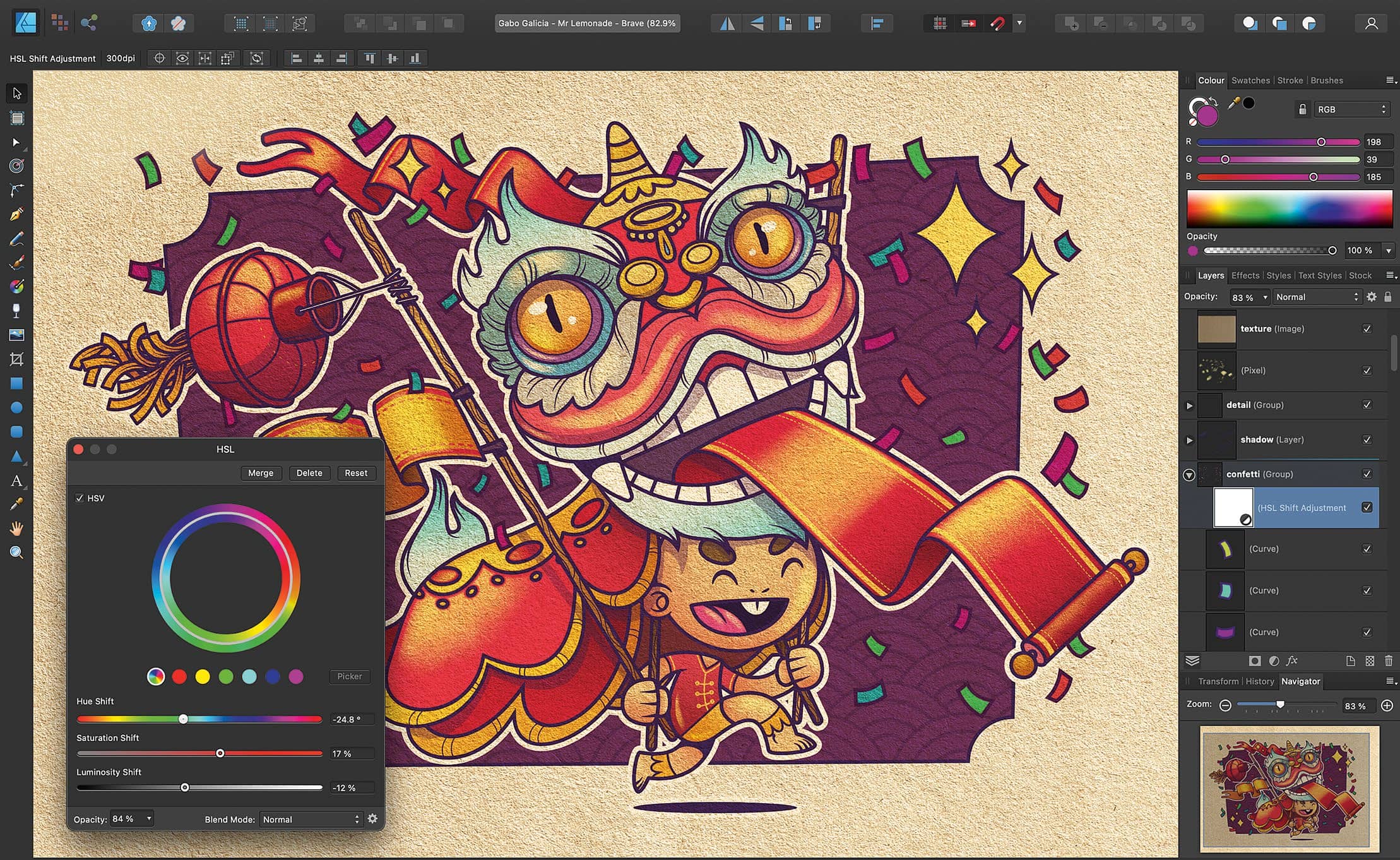This screenshot has height=860, width=1400.
Task: Select the Artistic Text tool
Action: (x=16, y=481)
